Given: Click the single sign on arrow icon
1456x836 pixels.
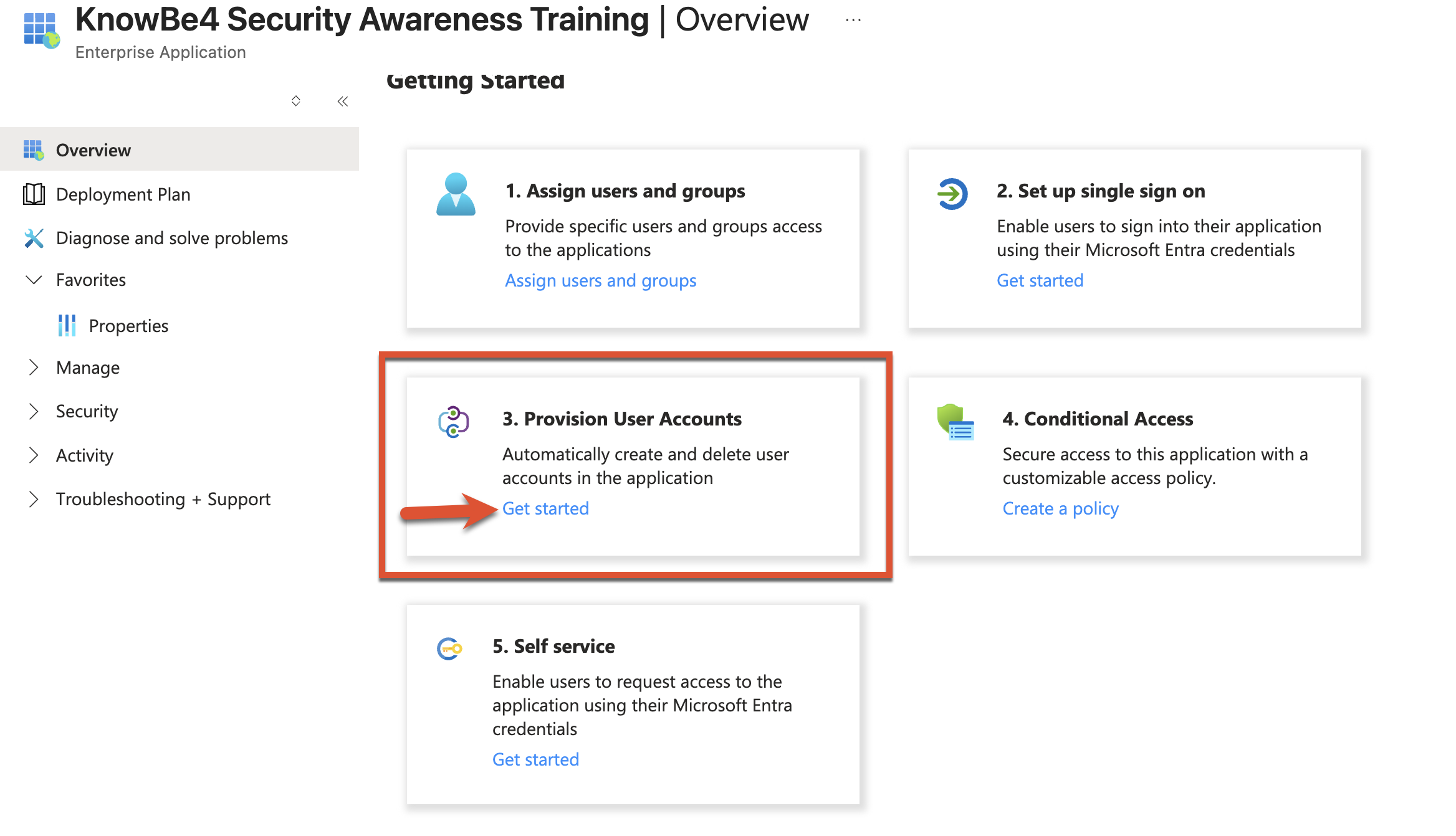Looking at the screenshot, I should [x=952, y=194].
